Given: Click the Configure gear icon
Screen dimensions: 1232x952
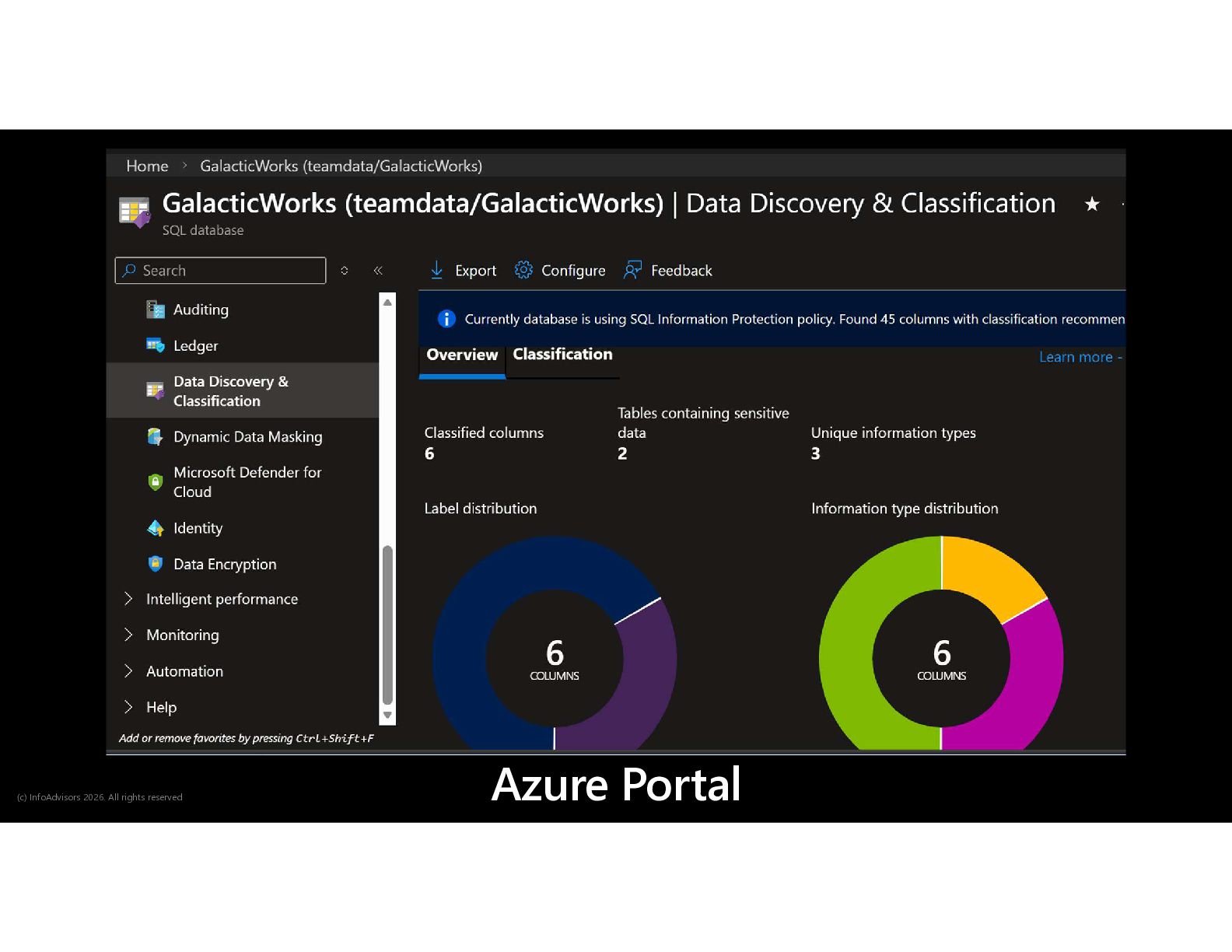Looking at the screenshot, I should [523, 270].
